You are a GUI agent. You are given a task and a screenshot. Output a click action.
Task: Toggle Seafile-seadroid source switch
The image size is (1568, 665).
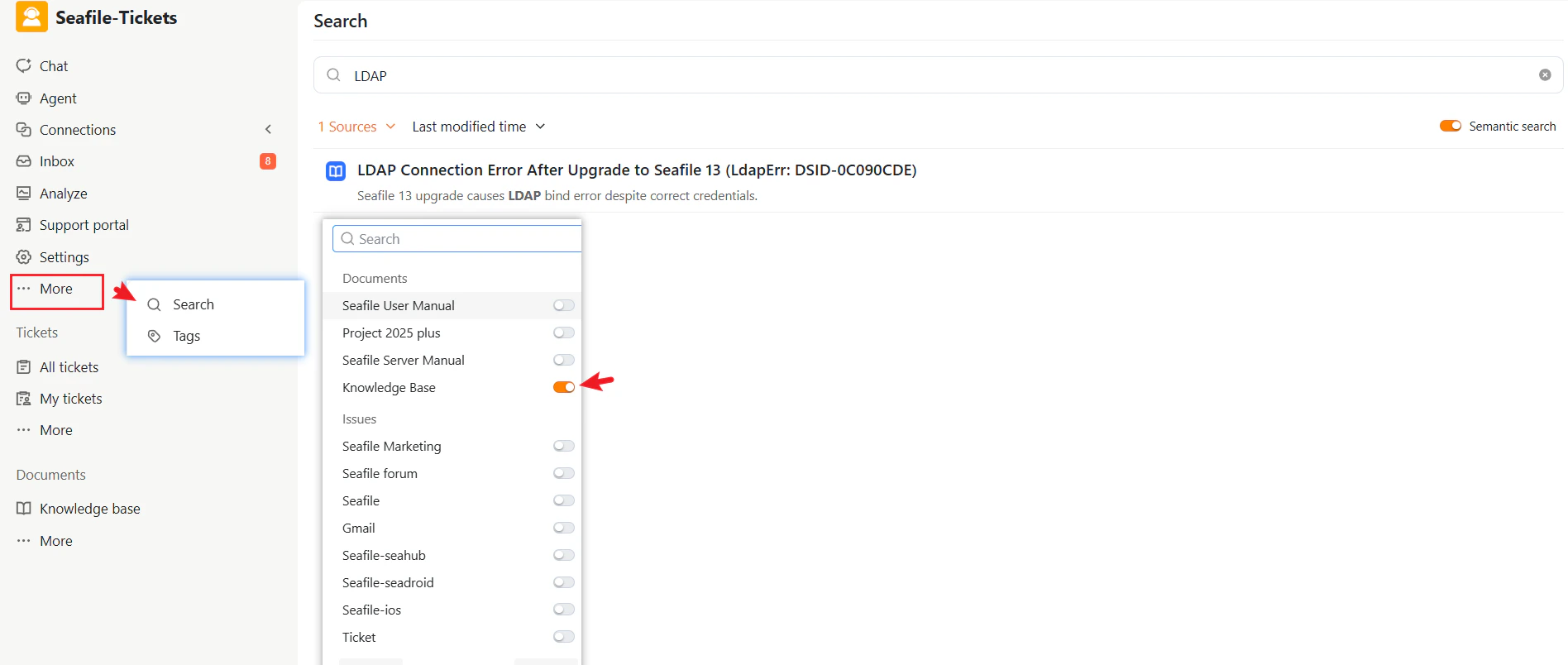564,582
